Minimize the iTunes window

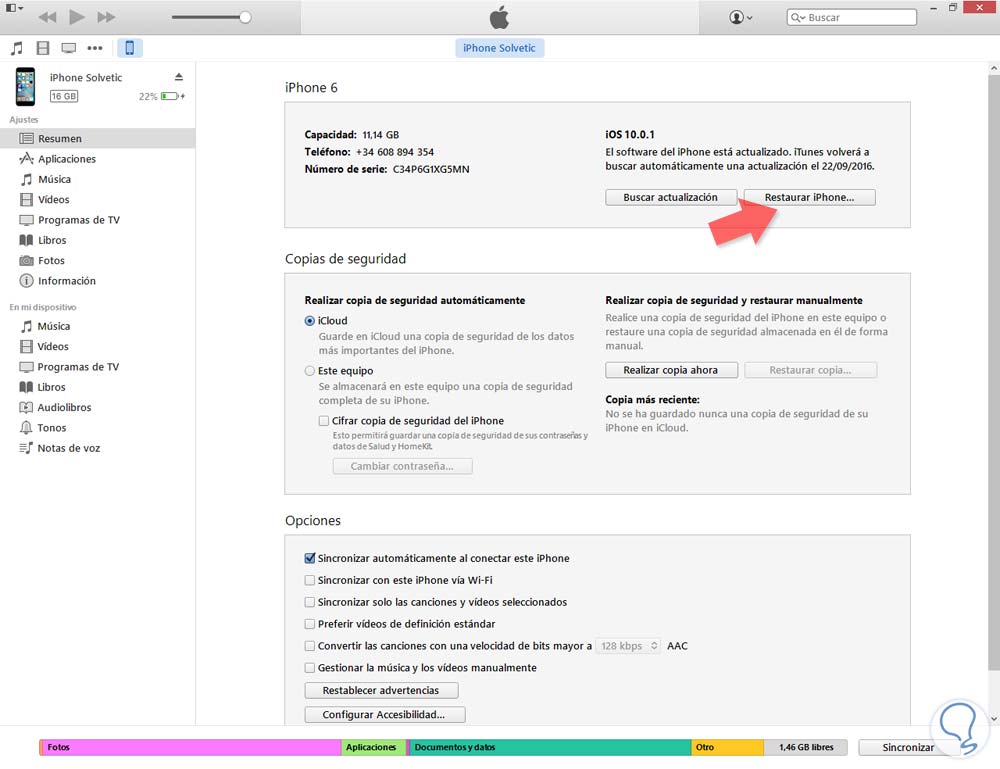(934, 8)
